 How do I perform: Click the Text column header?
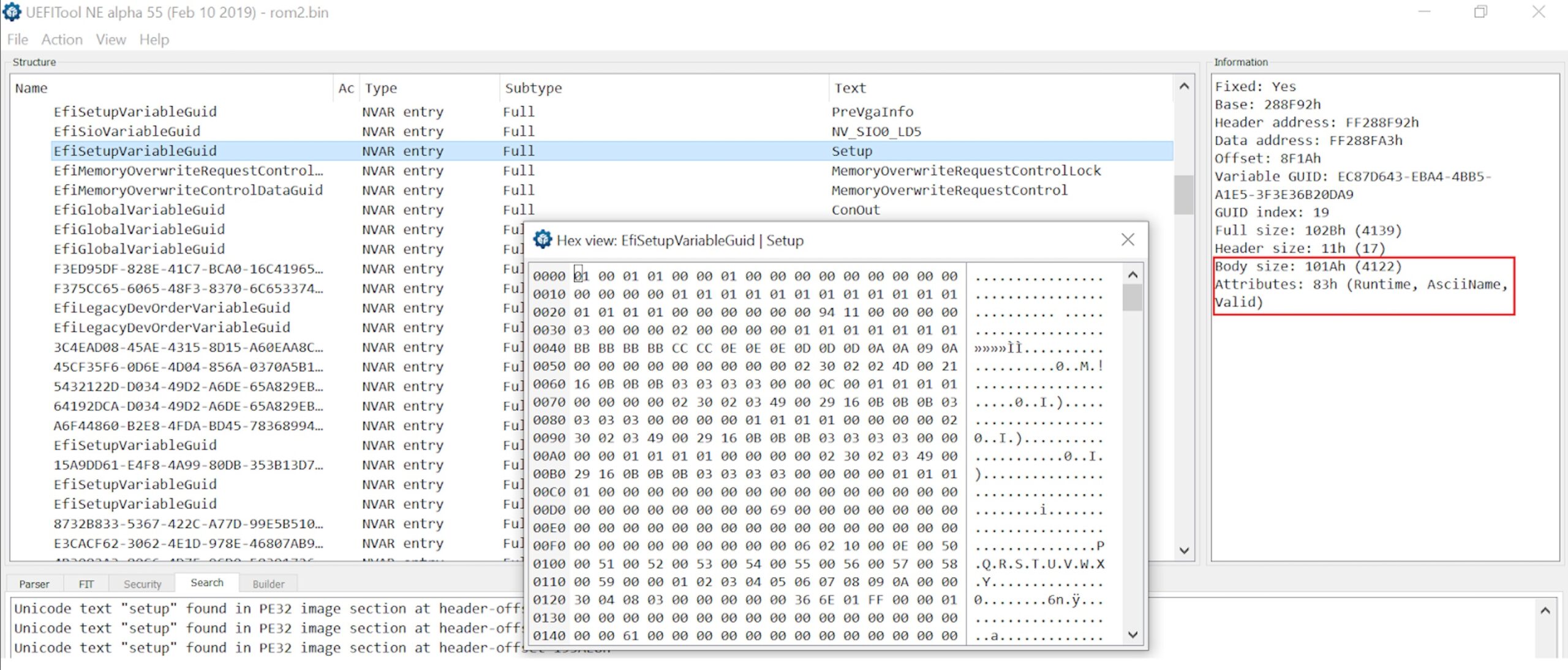850,88
